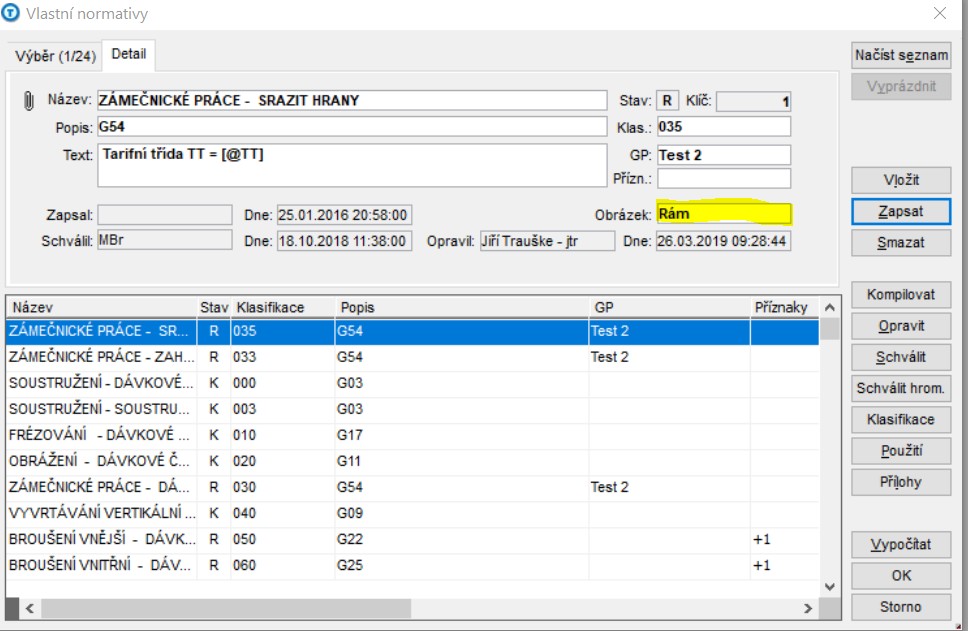Click the horizontal scroll left arrow
The height and width of the screenshot is (631, 968).
click(30, 608)
